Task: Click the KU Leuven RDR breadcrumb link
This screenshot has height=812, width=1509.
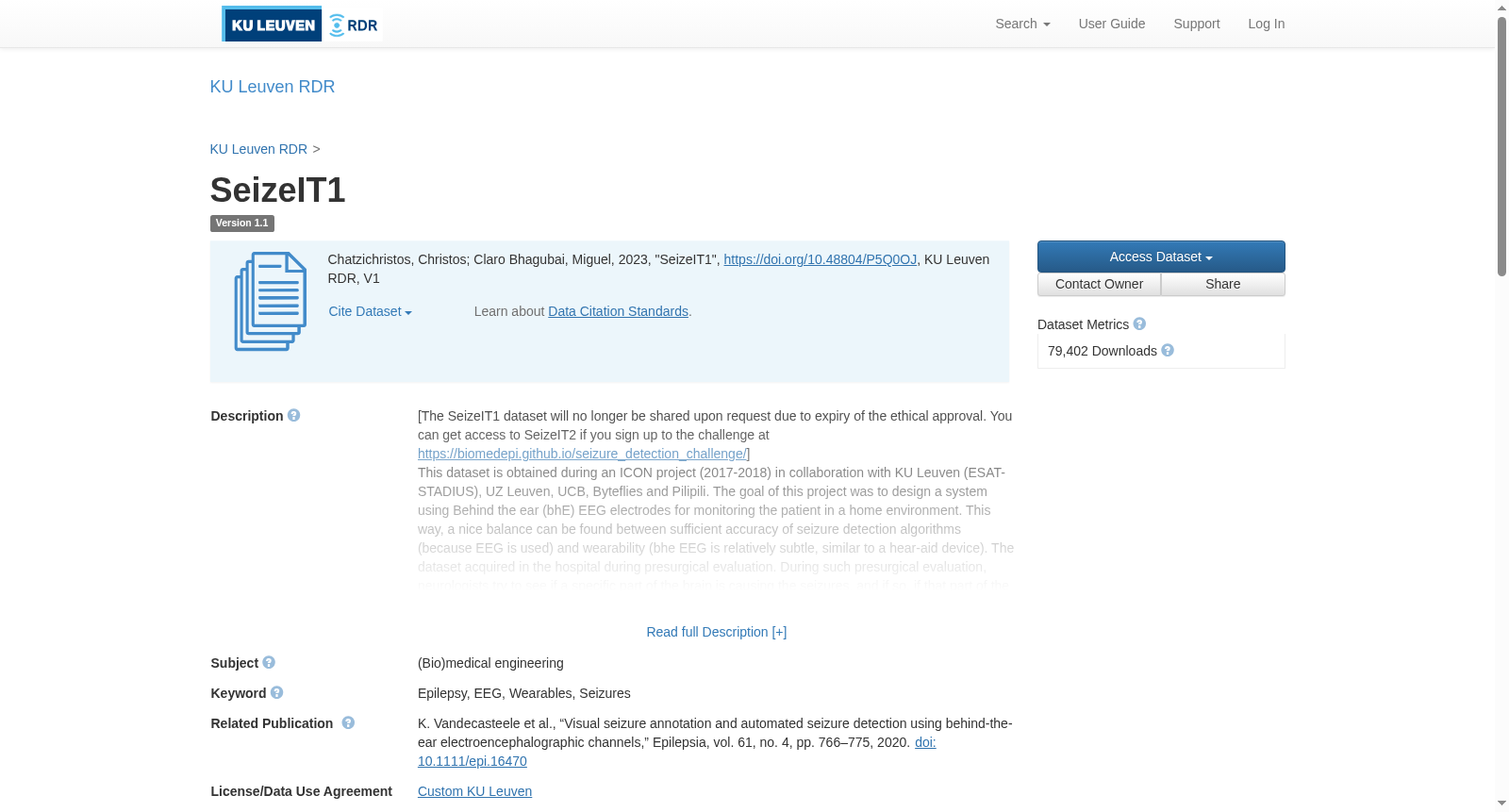Action: pyautogui.click(x=258, y=149)
